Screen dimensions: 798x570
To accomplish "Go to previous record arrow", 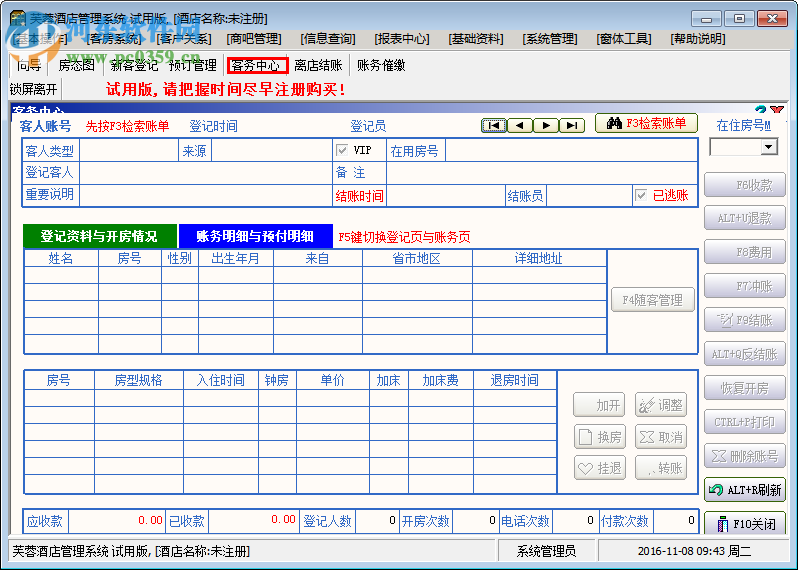I will [520, 125].
